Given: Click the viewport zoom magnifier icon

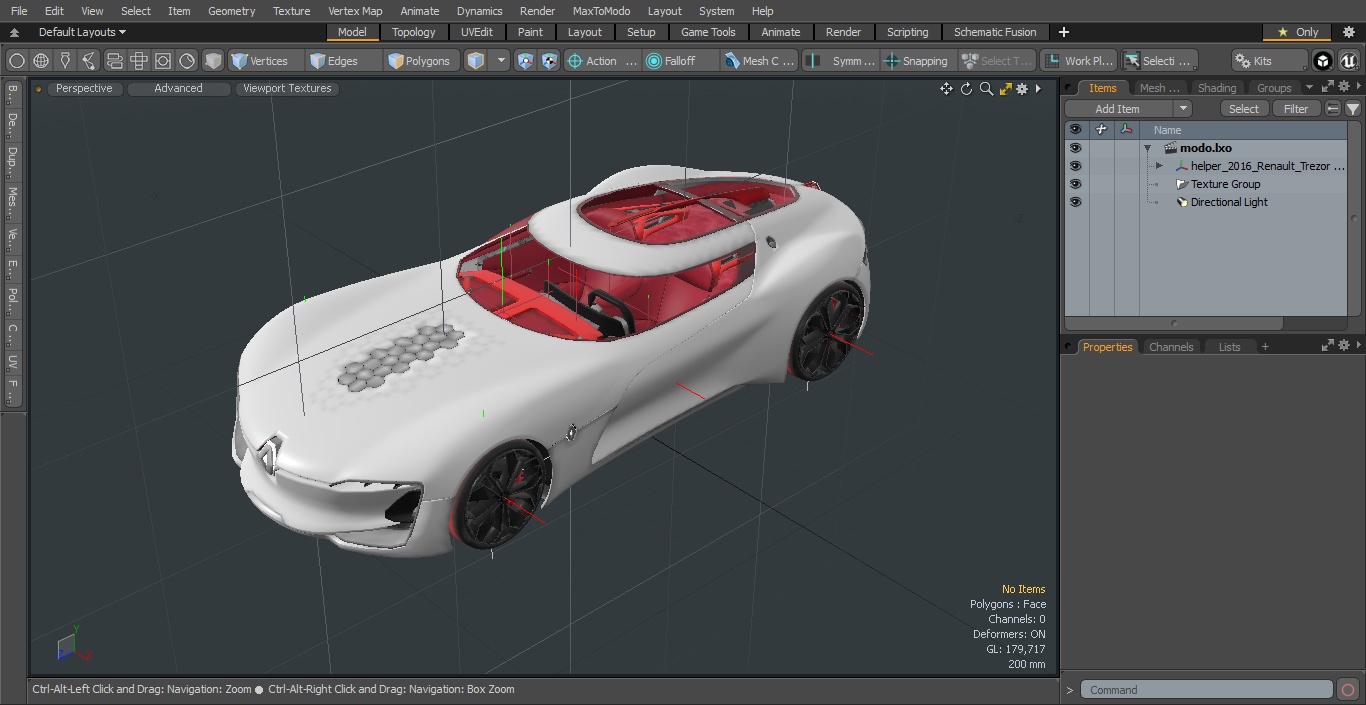Looking at the screenshot, I should (x=986, y=89).
